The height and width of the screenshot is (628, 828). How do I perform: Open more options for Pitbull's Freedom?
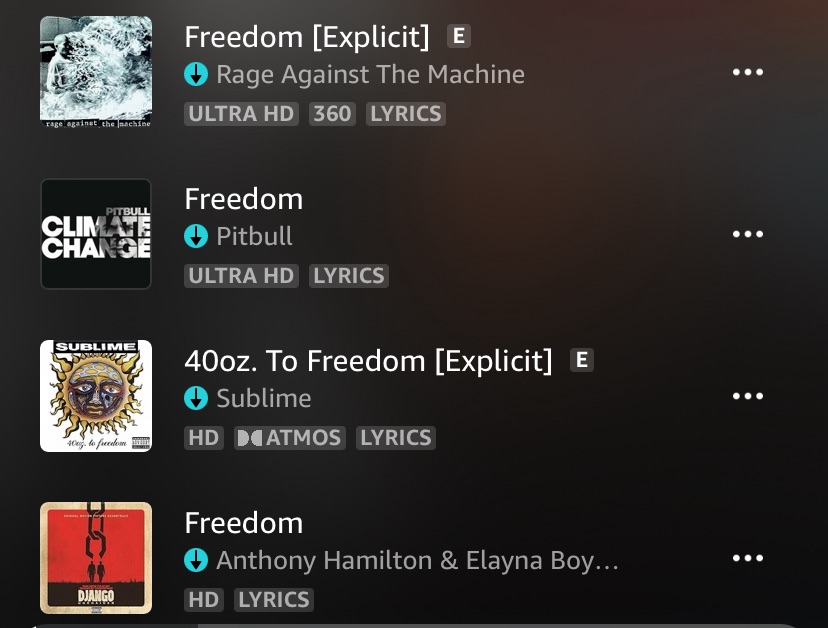[748, 234]
